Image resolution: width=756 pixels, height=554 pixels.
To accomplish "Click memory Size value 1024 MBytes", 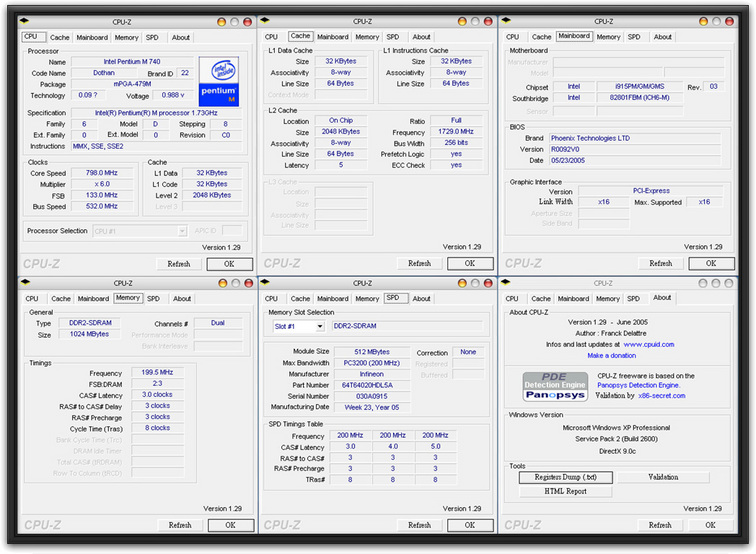I will (x=90, y=334).
